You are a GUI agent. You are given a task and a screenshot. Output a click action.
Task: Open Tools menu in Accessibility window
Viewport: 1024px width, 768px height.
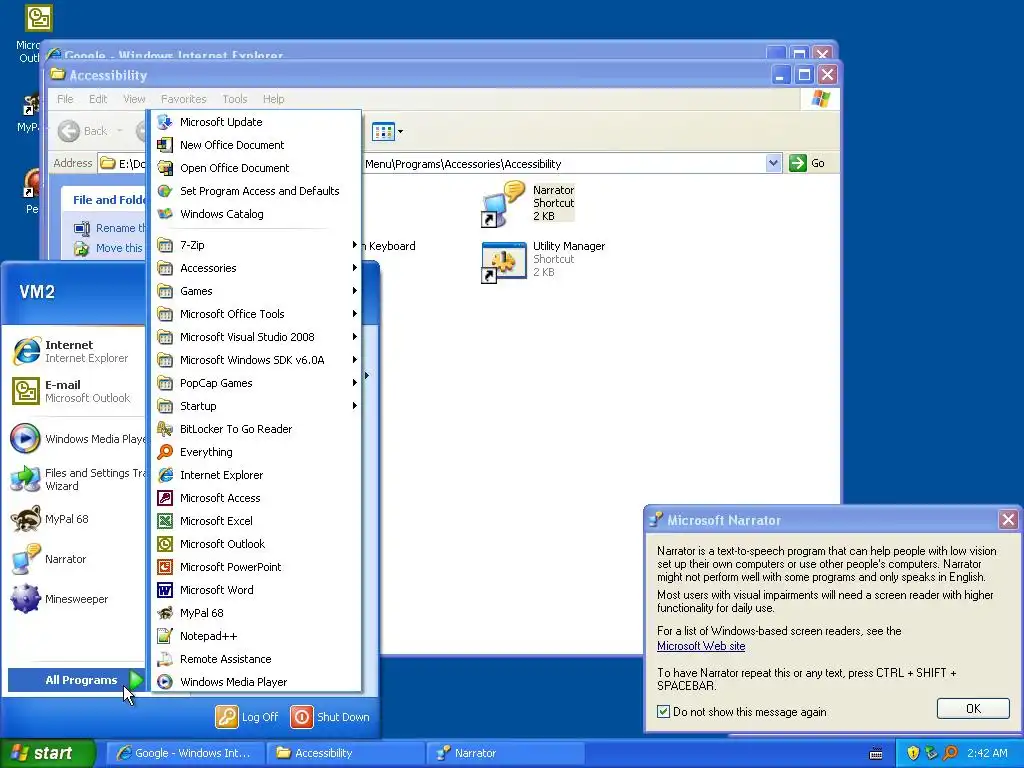click(x=234, y=99)
